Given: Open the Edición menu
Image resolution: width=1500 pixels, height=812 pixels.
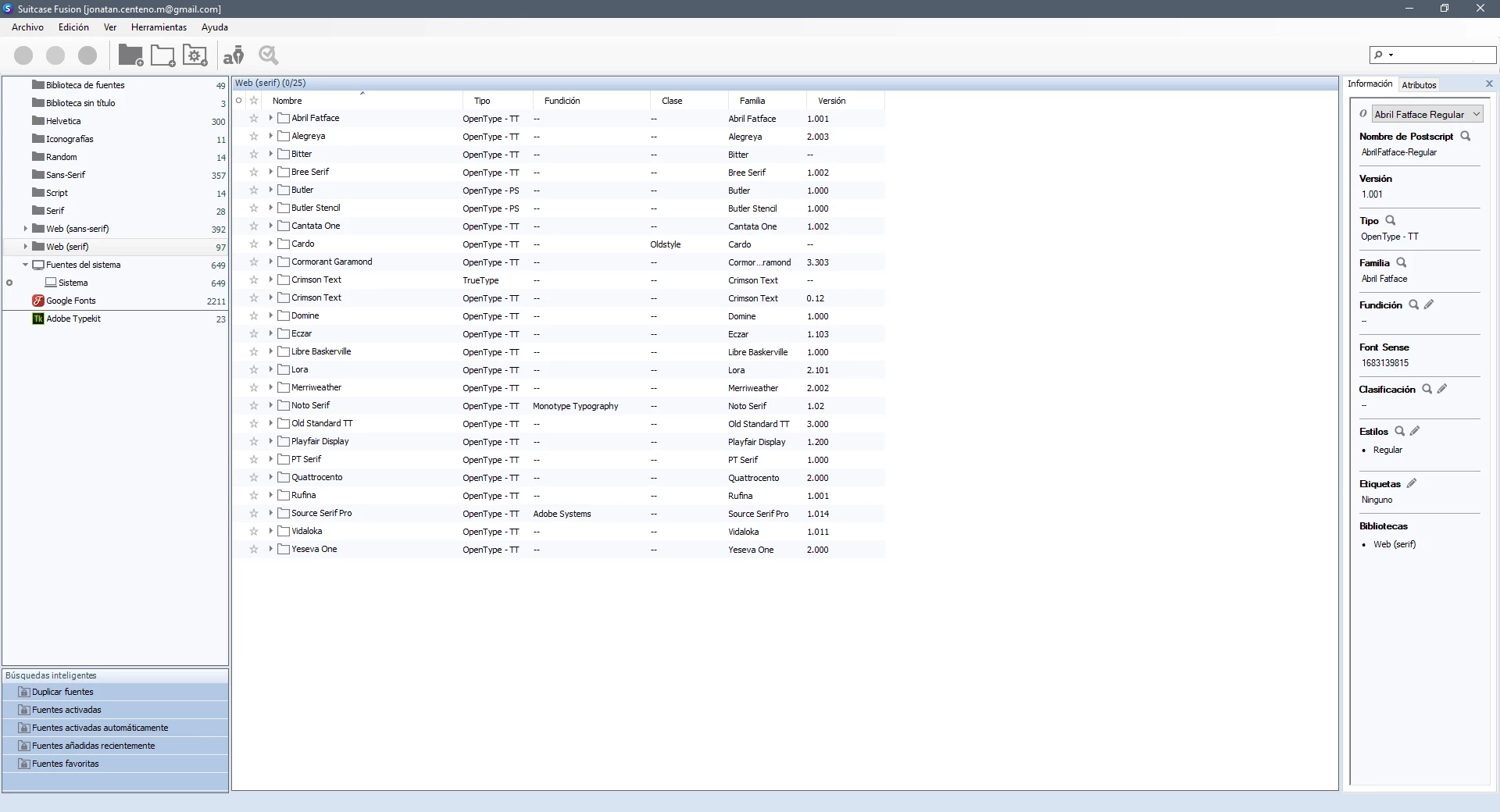Looking at the screenshot, I should pyautogui.click(x=73, y=27).
